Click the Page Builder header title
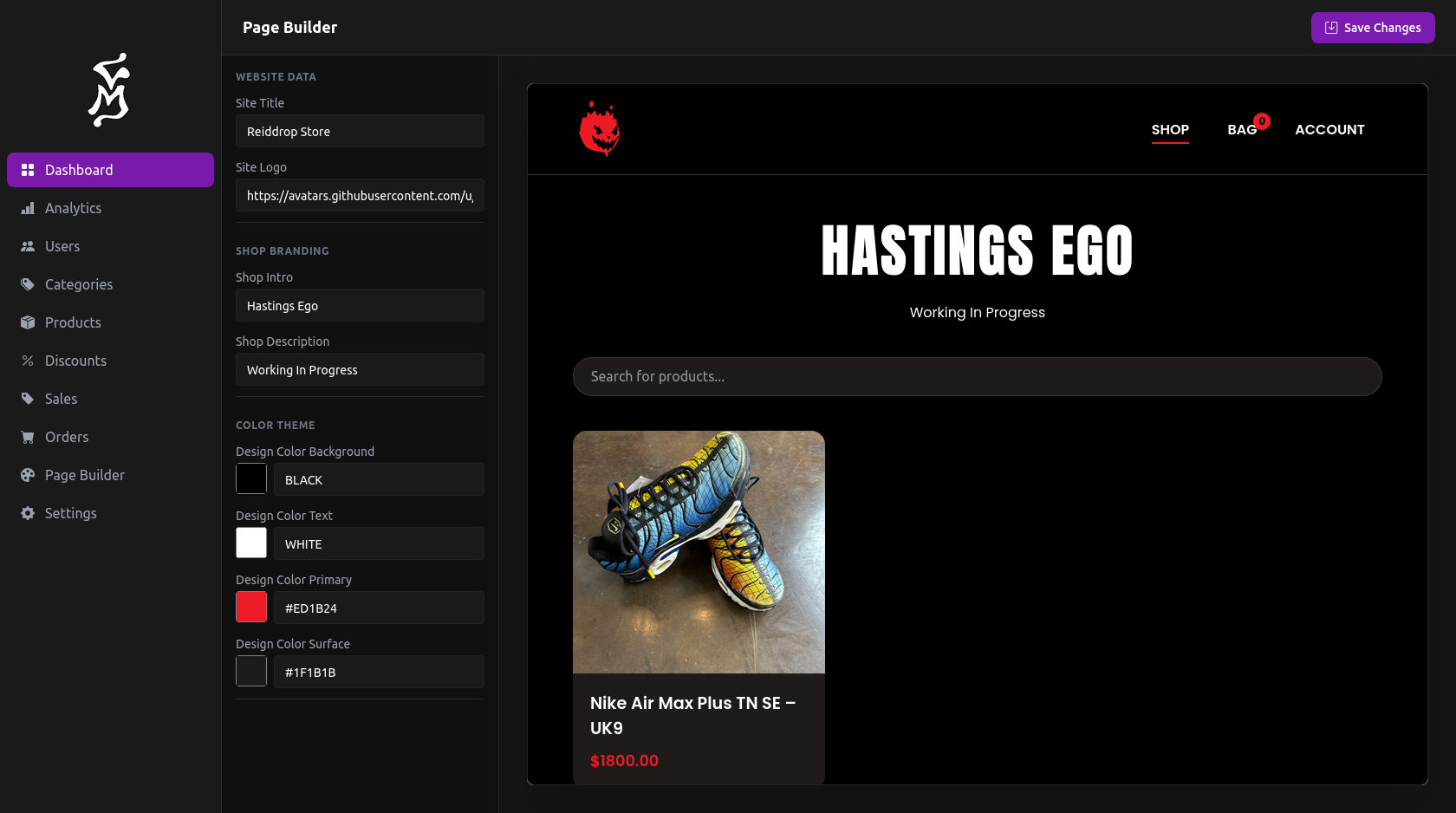Screen dimensions: 1456x813 point(289,28)
